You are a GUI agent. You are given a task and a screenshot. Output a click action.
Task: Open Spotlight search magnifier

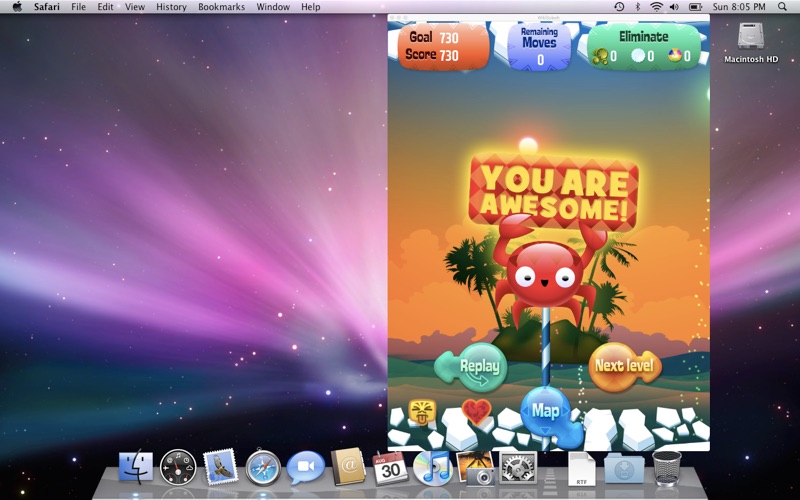point(783,7)
